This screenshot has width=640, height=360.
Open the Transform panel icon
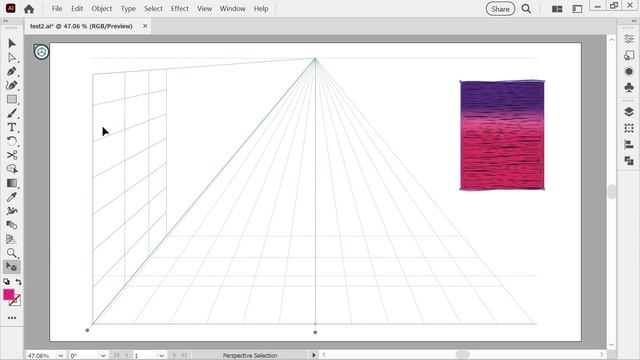point(629,128)
